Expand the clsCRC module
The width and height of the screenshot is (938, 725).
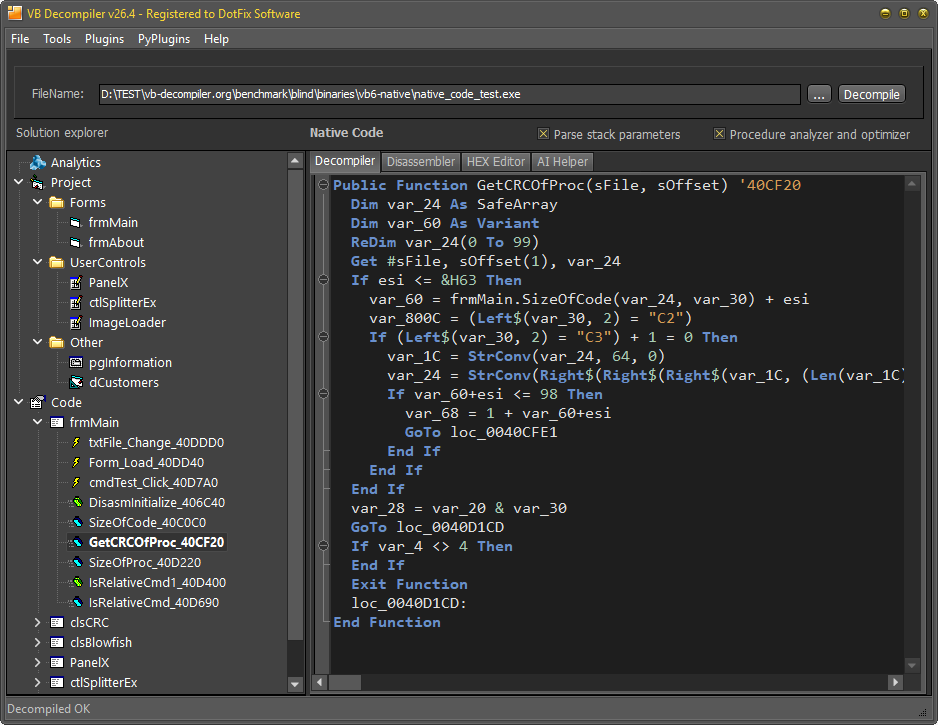(x=38, y=622)
